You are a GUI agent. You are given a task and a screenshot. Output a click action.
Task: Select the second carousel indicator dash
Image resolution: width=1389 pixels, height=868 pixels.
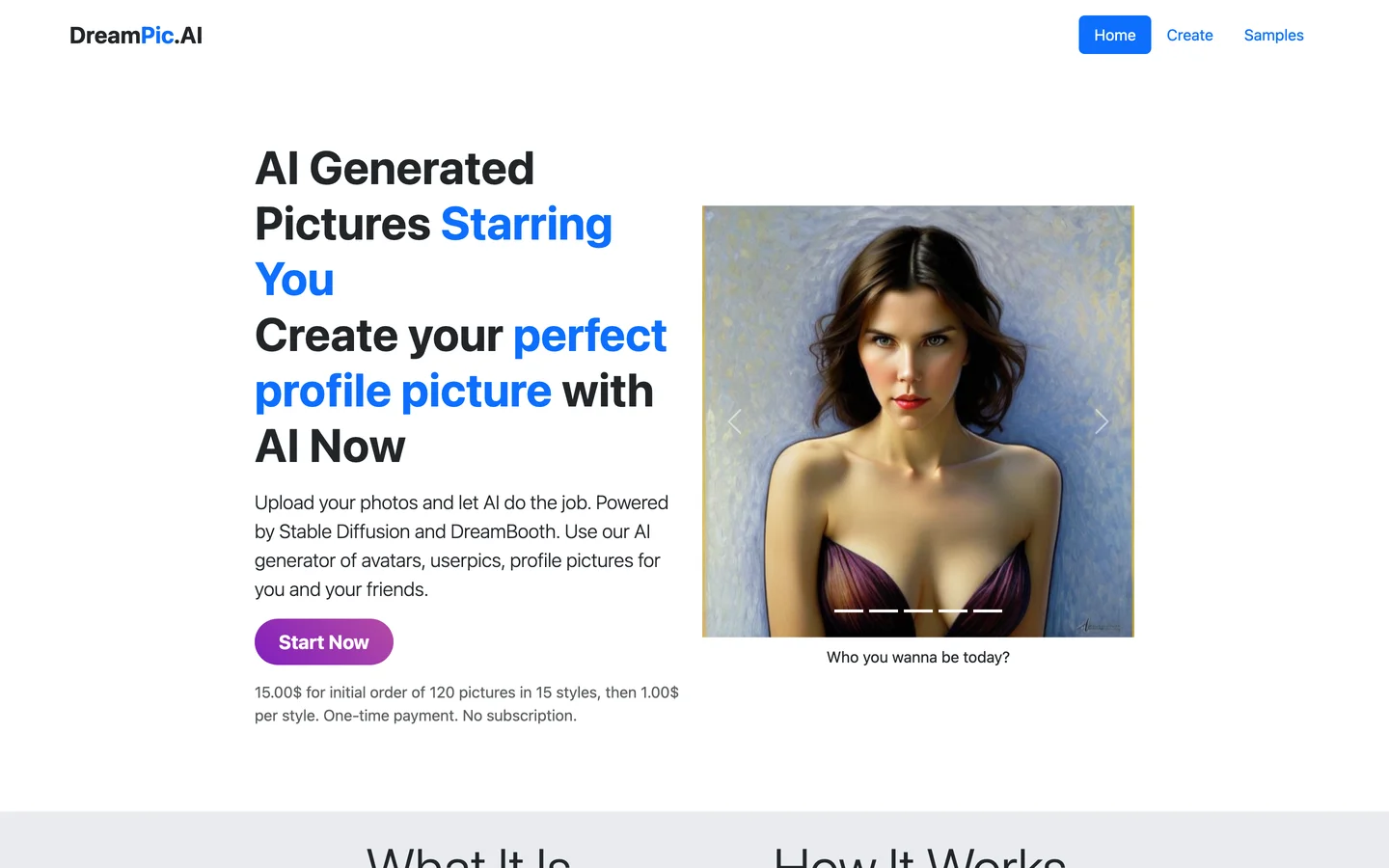(884, 610)
